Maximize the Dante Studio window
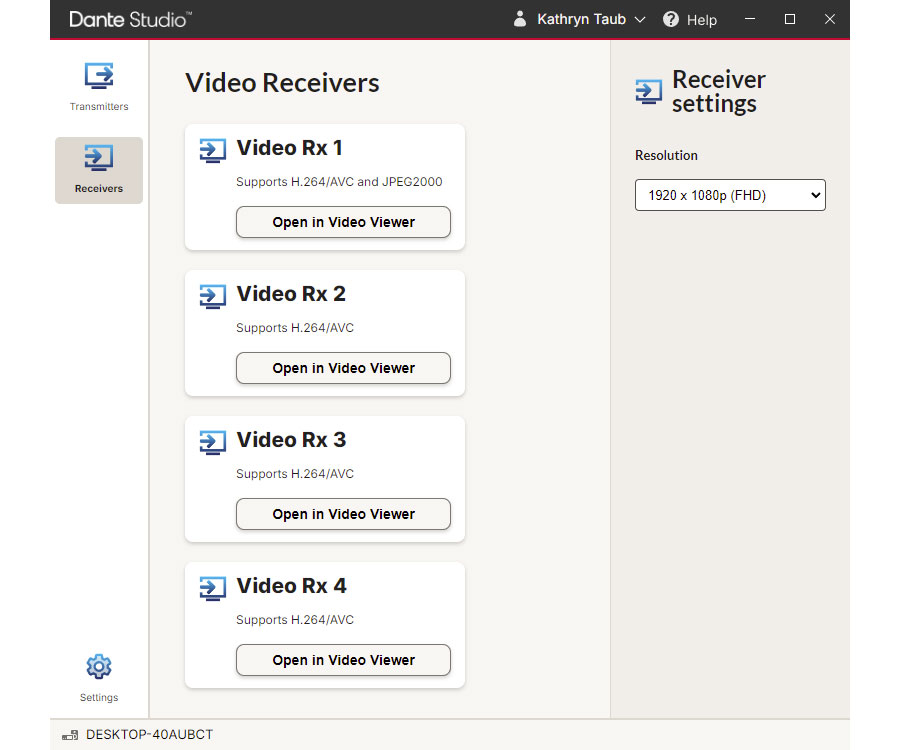 (790, 19)
